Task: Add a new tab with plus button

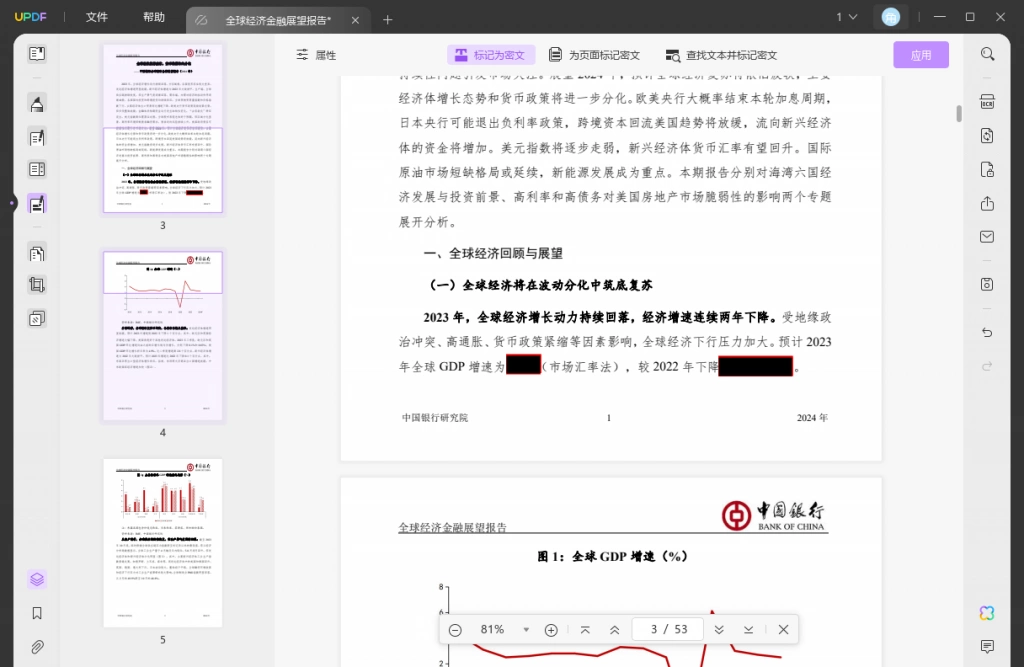Action: click(x=387, y=20)
